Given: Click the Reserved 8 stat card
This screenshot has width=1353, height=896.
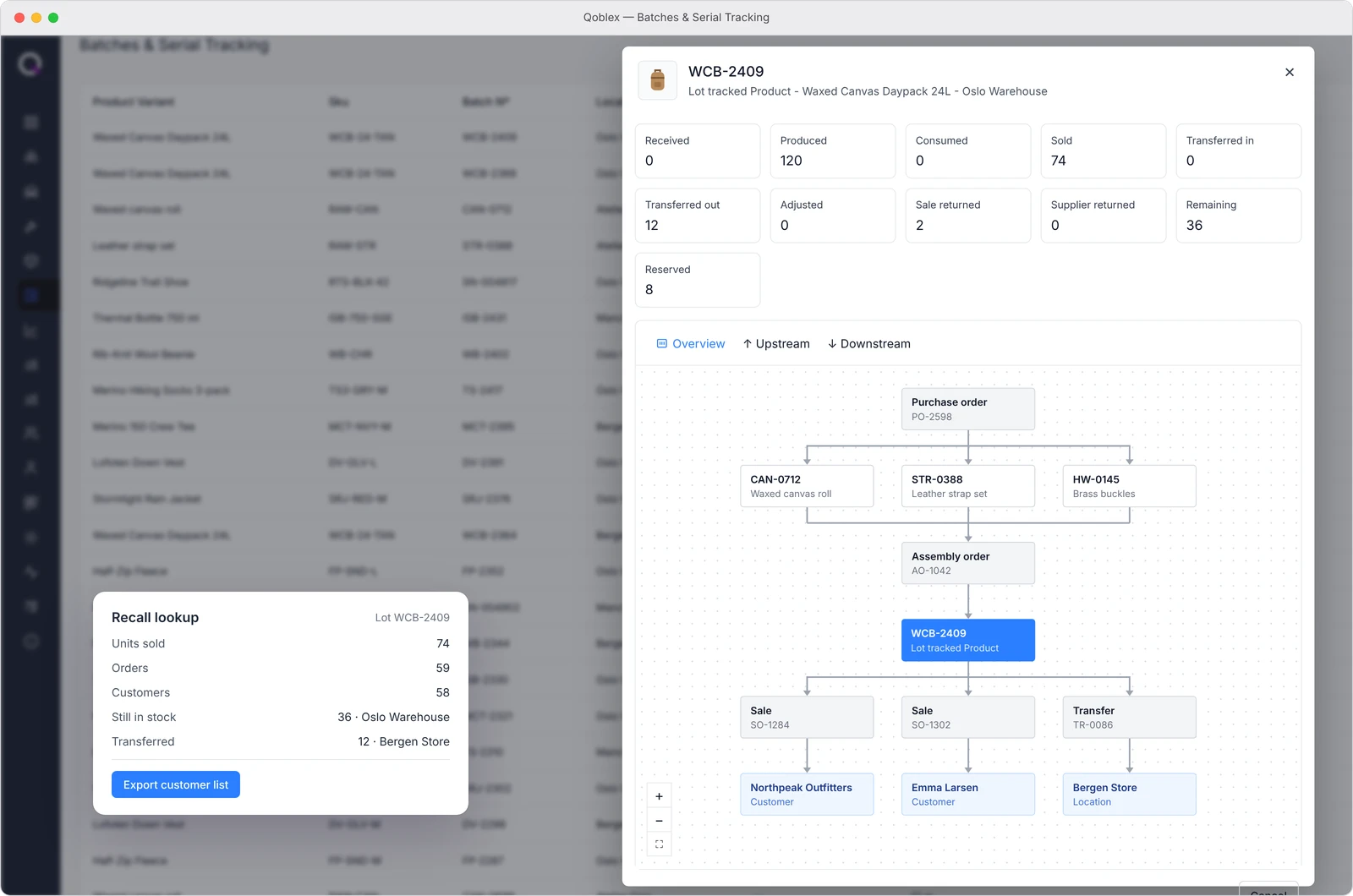Looking at the screenshot, I should [698, 280].
